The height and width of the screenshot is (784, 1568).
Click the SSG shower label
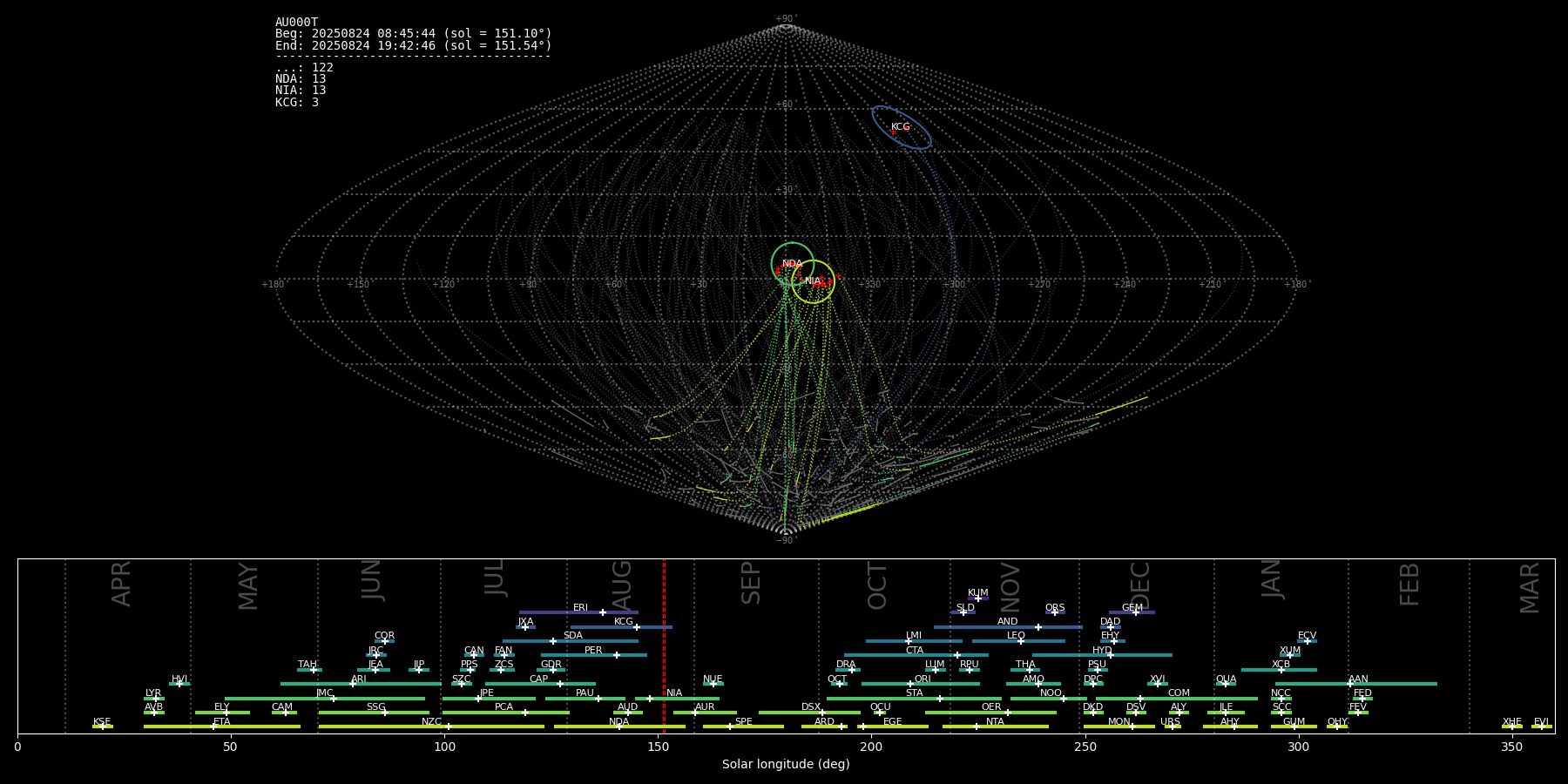(x=375, y=707)
